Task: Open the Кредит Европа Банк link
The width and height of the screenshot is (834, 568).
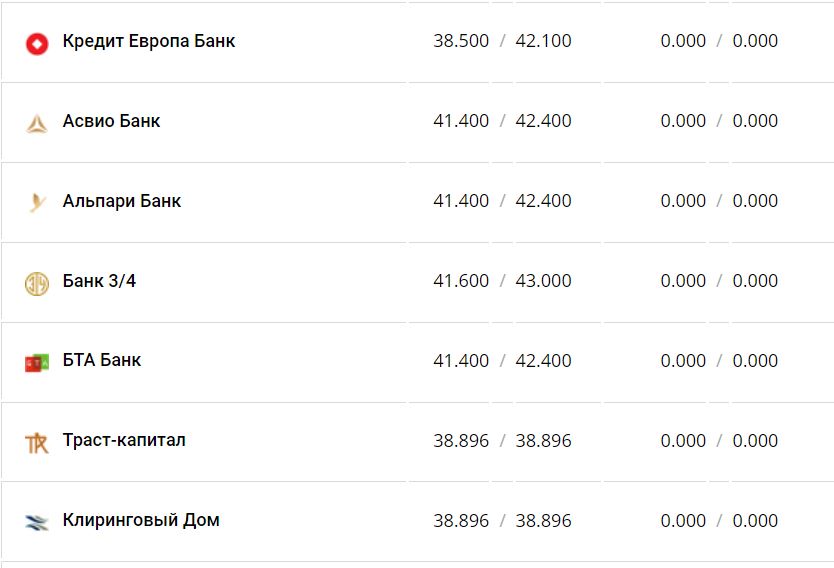Action: (149, 41)
